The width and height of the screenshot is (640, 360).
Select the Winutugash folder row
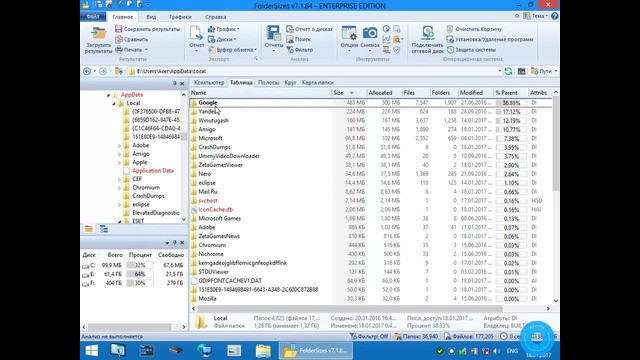coord(370,120)
